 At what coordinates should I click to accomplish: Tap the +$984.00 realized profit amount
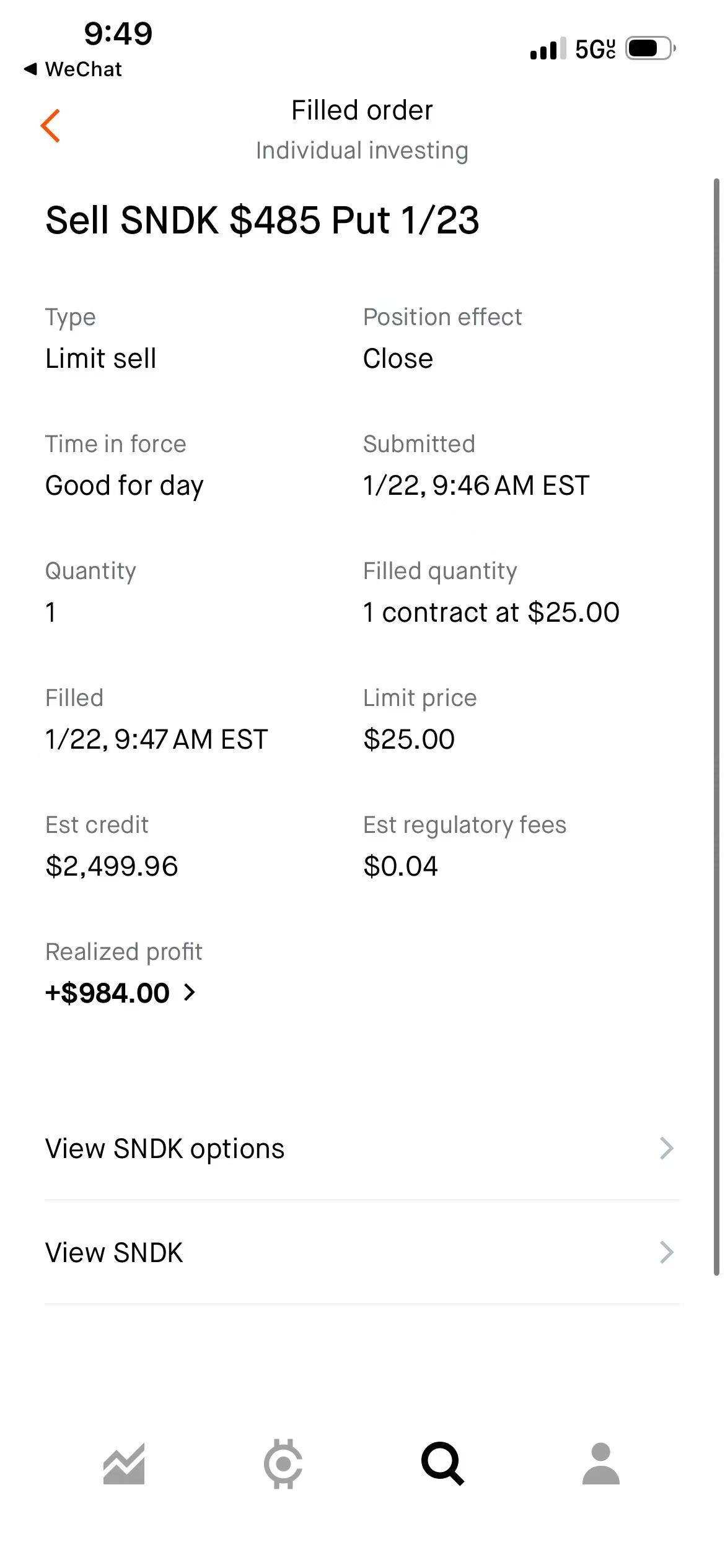pos(107,993)
